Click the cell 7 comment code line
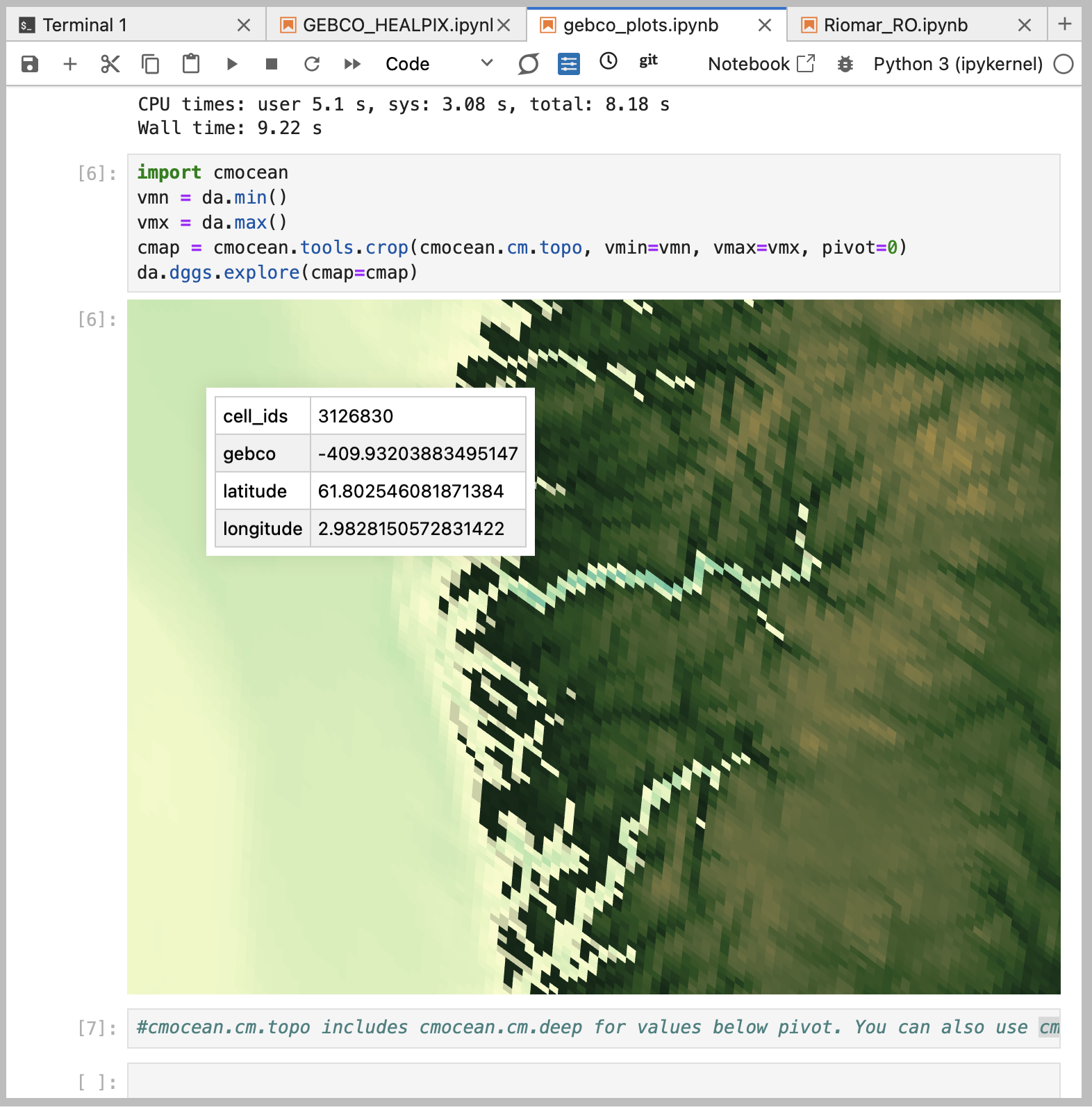This screenshot has width=1092, height=1107. (594, 1027)
